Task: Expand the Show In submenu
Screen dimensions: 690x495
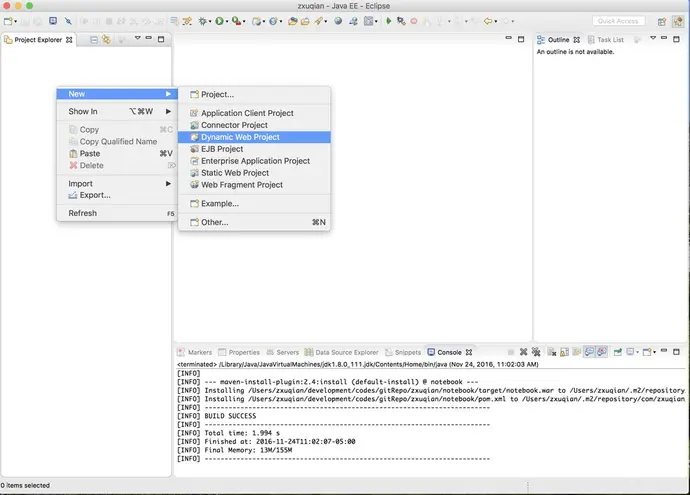Action: point(117,111)
